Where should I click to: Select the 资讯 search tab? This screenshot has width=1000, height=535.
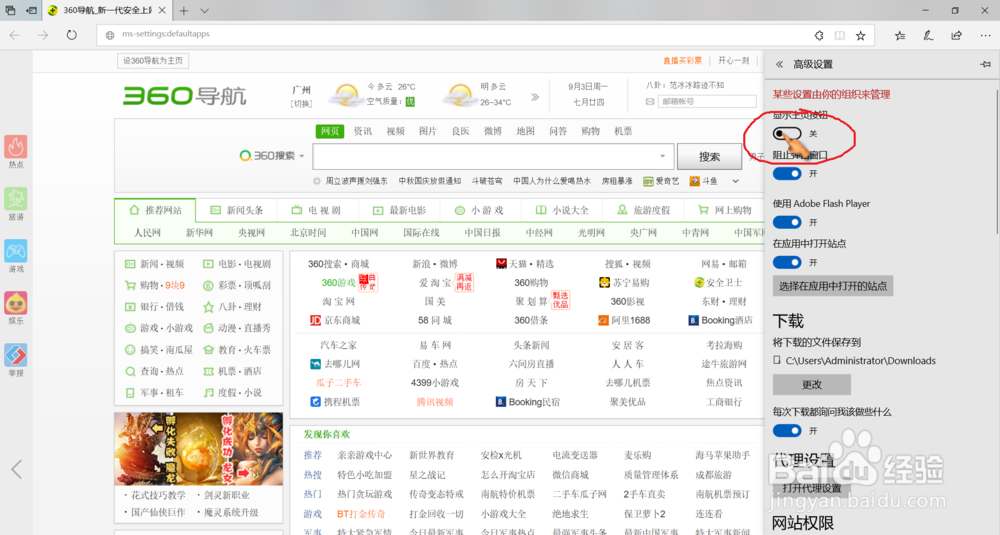point(363,131)
